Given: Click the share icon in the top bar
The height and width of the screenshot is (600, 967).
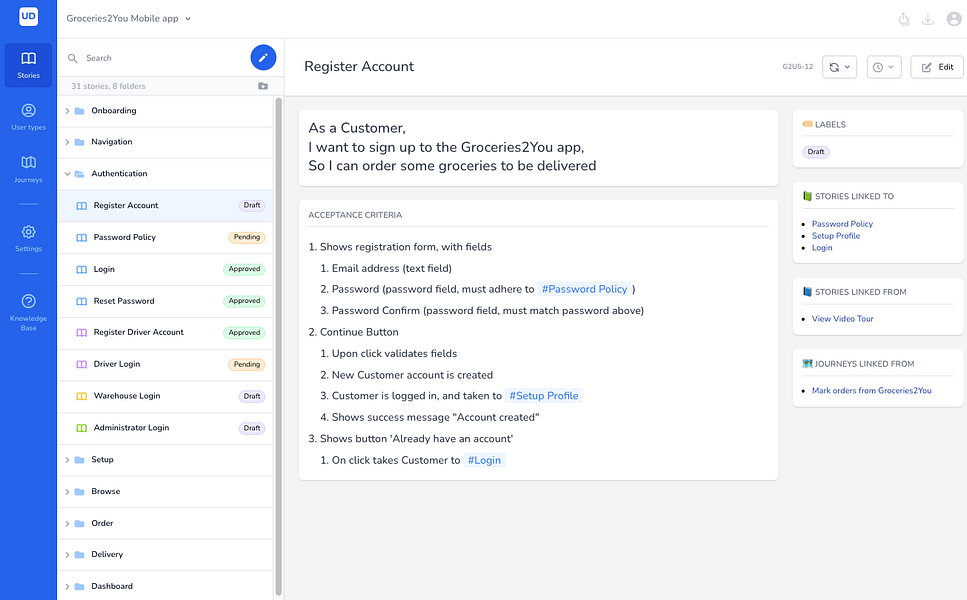Looking at the screenshot, I should pos(903,18).
